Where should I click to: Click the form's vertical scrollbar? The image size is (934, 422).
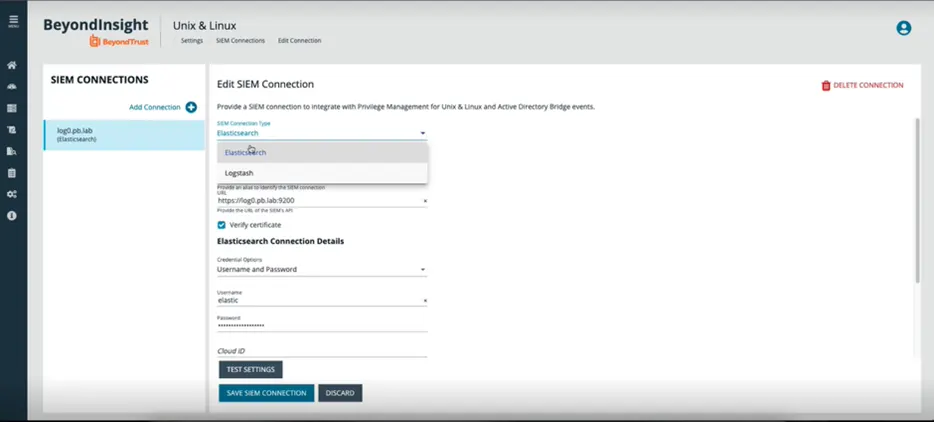click(917, 200)
